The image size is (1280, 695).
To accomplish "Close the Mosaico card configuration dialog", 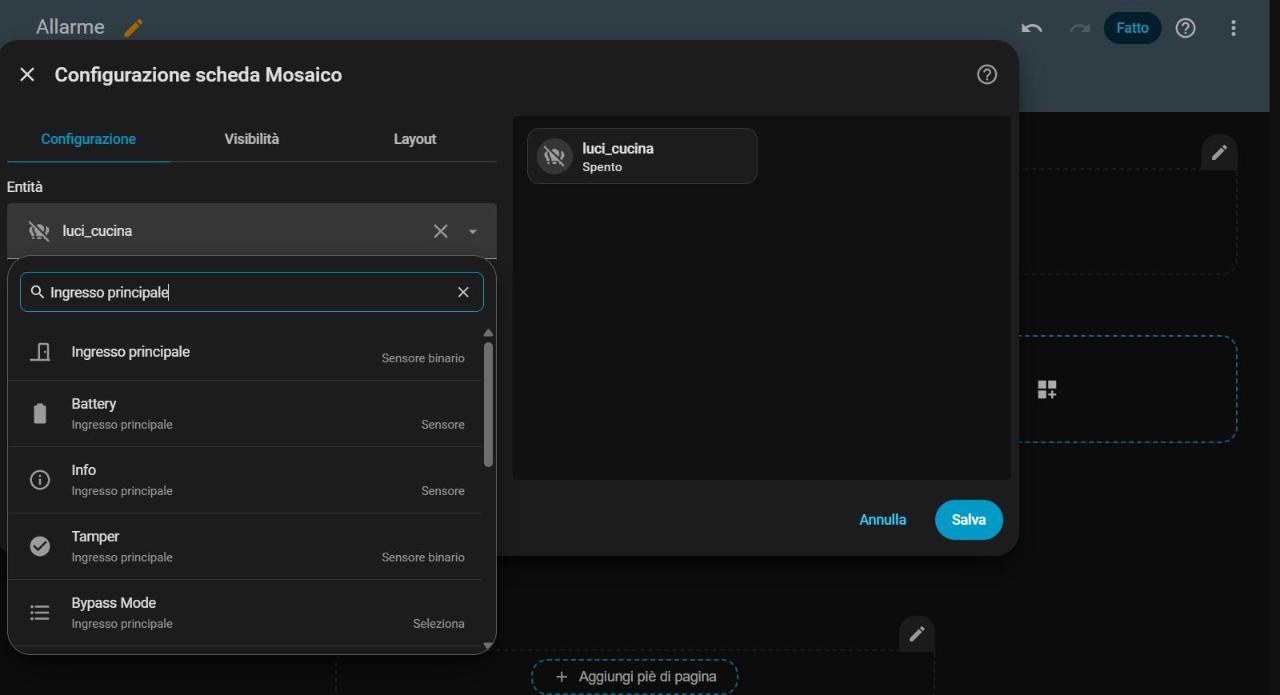I will pos(27,75).
